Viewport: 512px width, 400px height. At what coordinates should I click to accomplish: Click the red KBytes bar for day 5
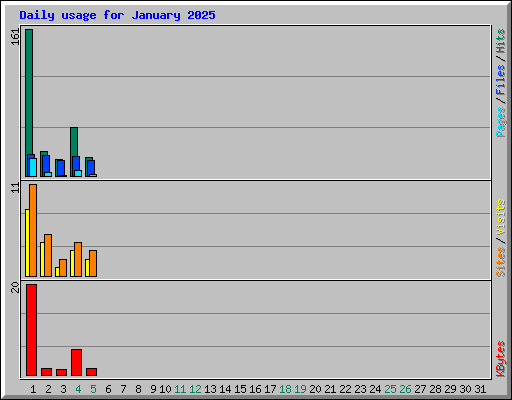pos(91,372)
